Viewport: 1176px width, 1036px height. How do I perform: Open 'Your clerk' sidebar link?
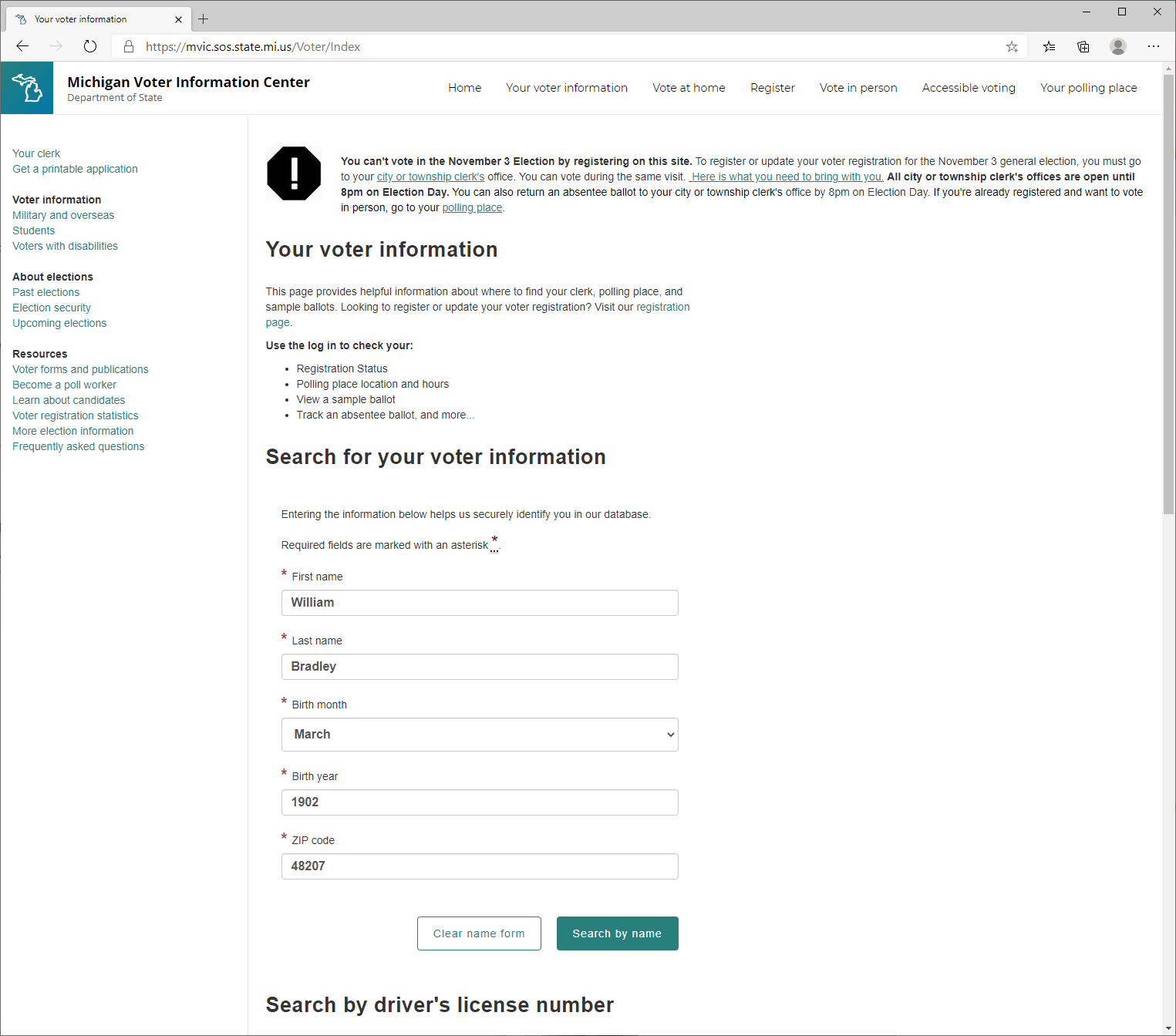pos(36,153)
